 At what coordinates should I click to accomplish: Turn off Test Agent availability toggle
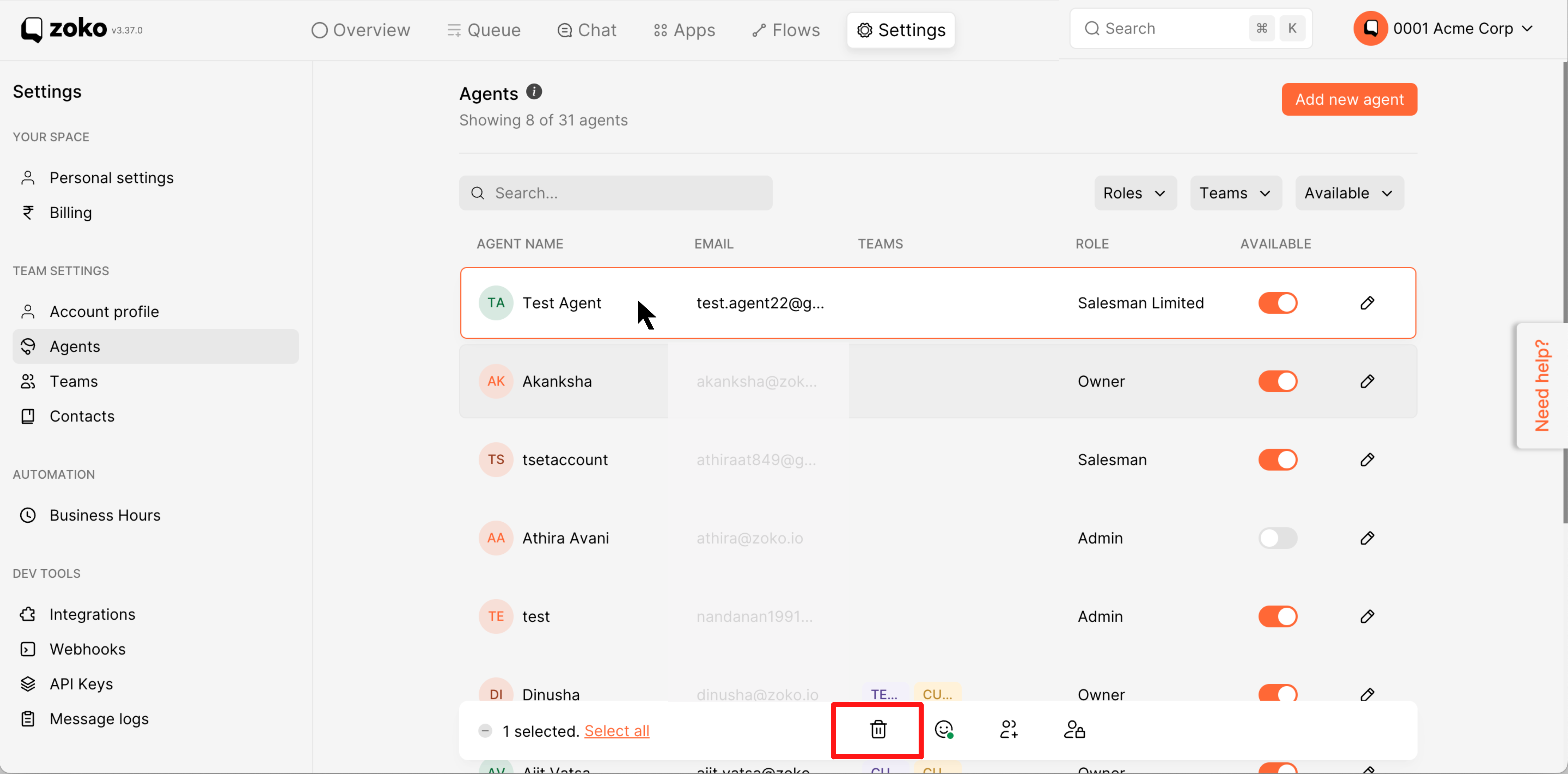[1278, 303]
